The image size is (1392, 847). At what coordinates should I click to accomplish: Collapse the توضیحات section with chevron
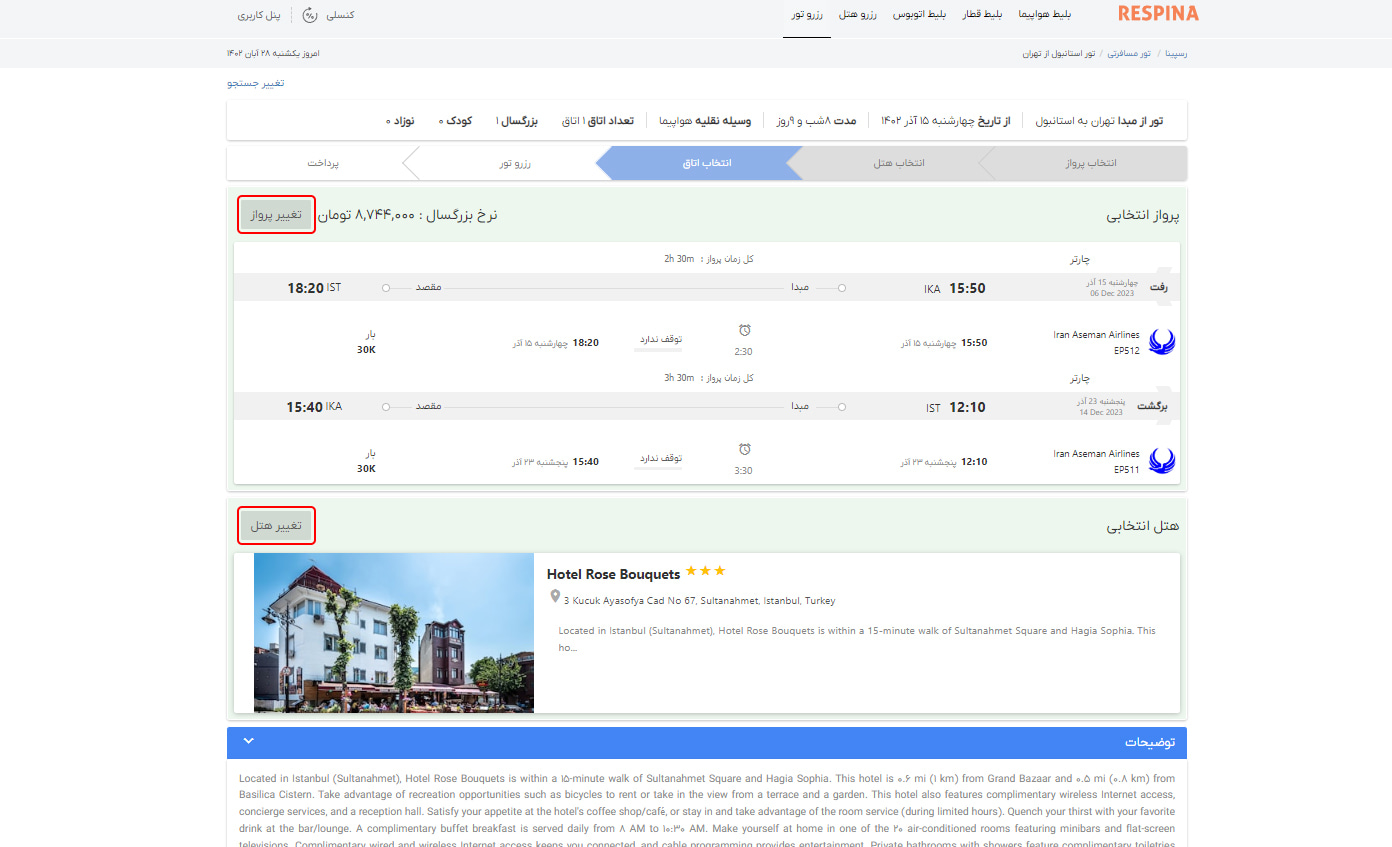[249, 741]
